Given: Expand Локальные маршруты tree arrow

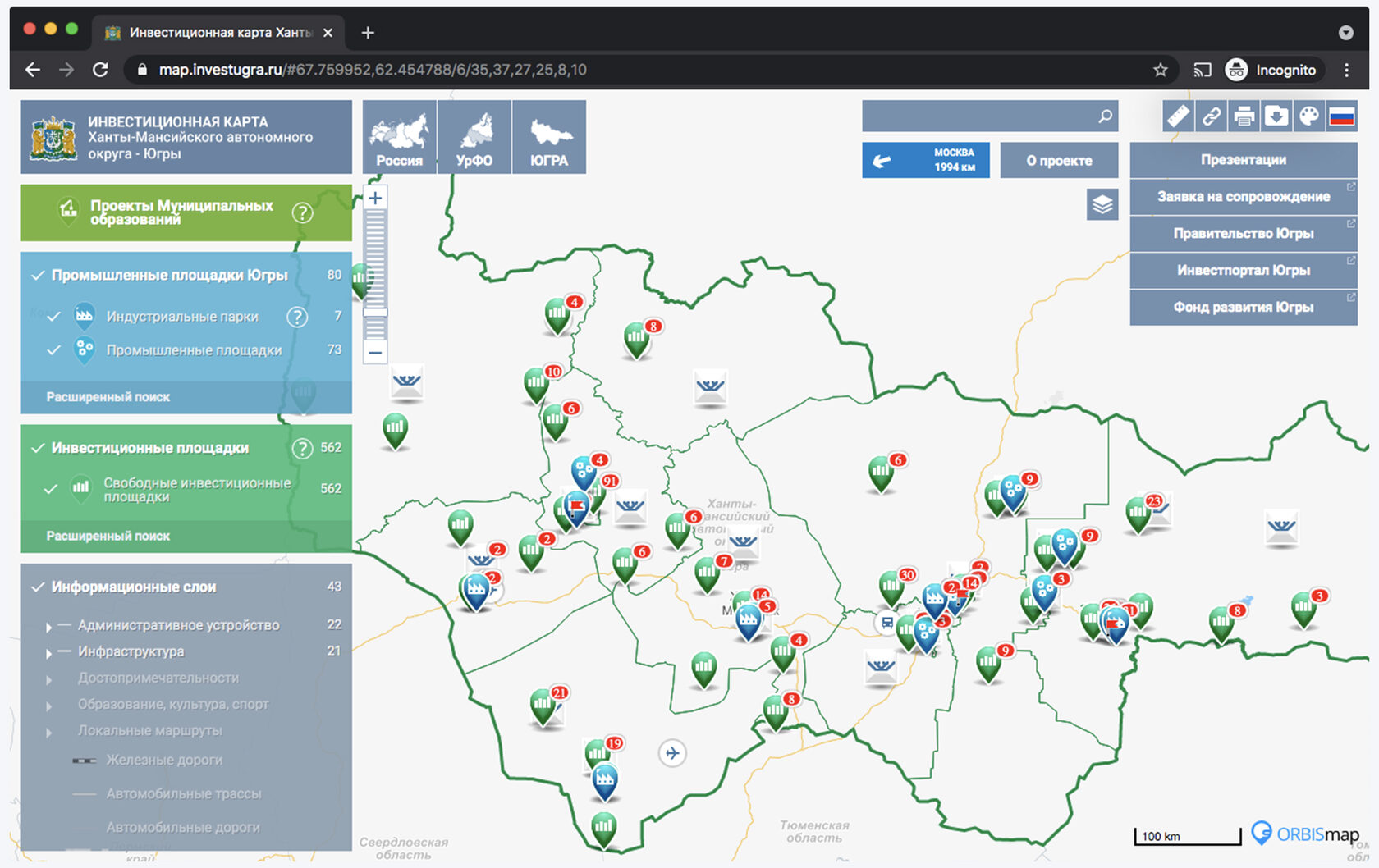Looking at the screenshot, I should point(48,733).
